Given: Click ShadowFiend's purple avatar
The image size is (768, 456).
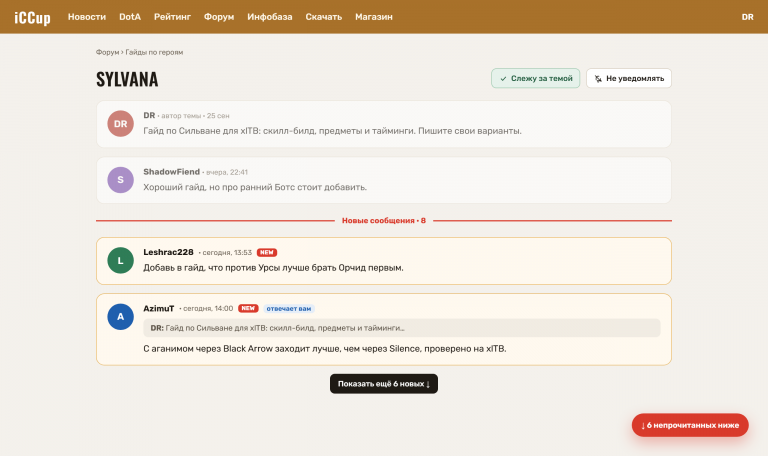Looking at the screenshot, I should [120, 180].
